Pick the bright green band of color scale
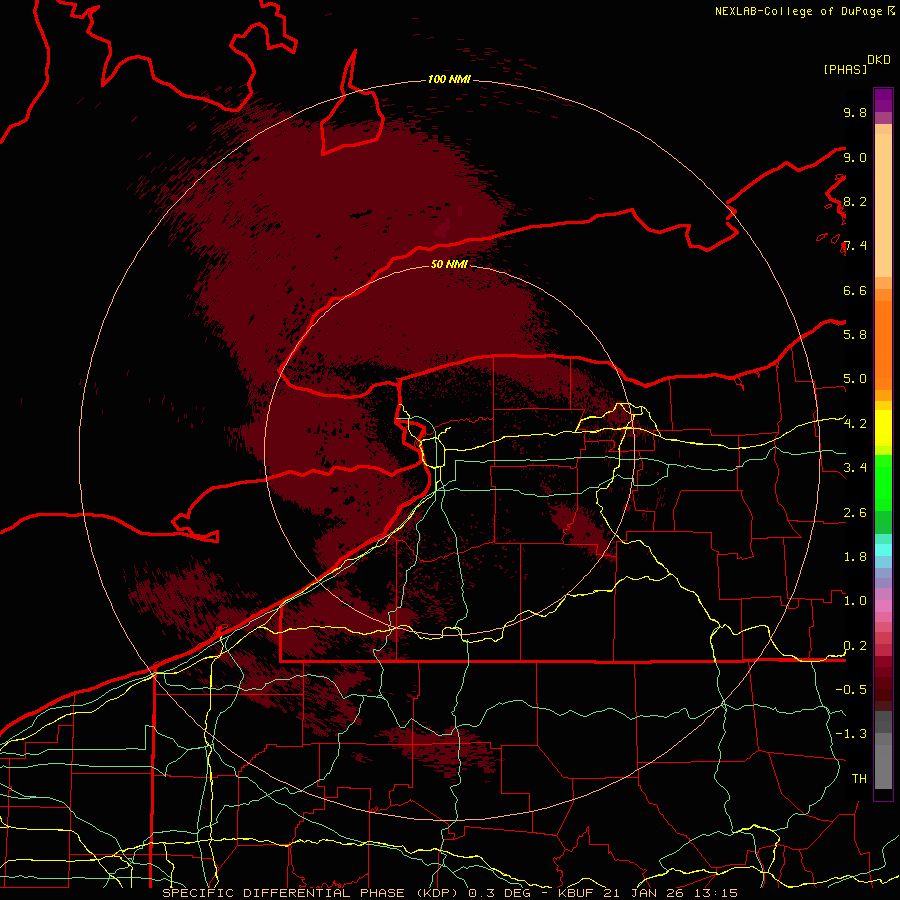Screen dimensions: 900x900 click(x=883, y=482)
